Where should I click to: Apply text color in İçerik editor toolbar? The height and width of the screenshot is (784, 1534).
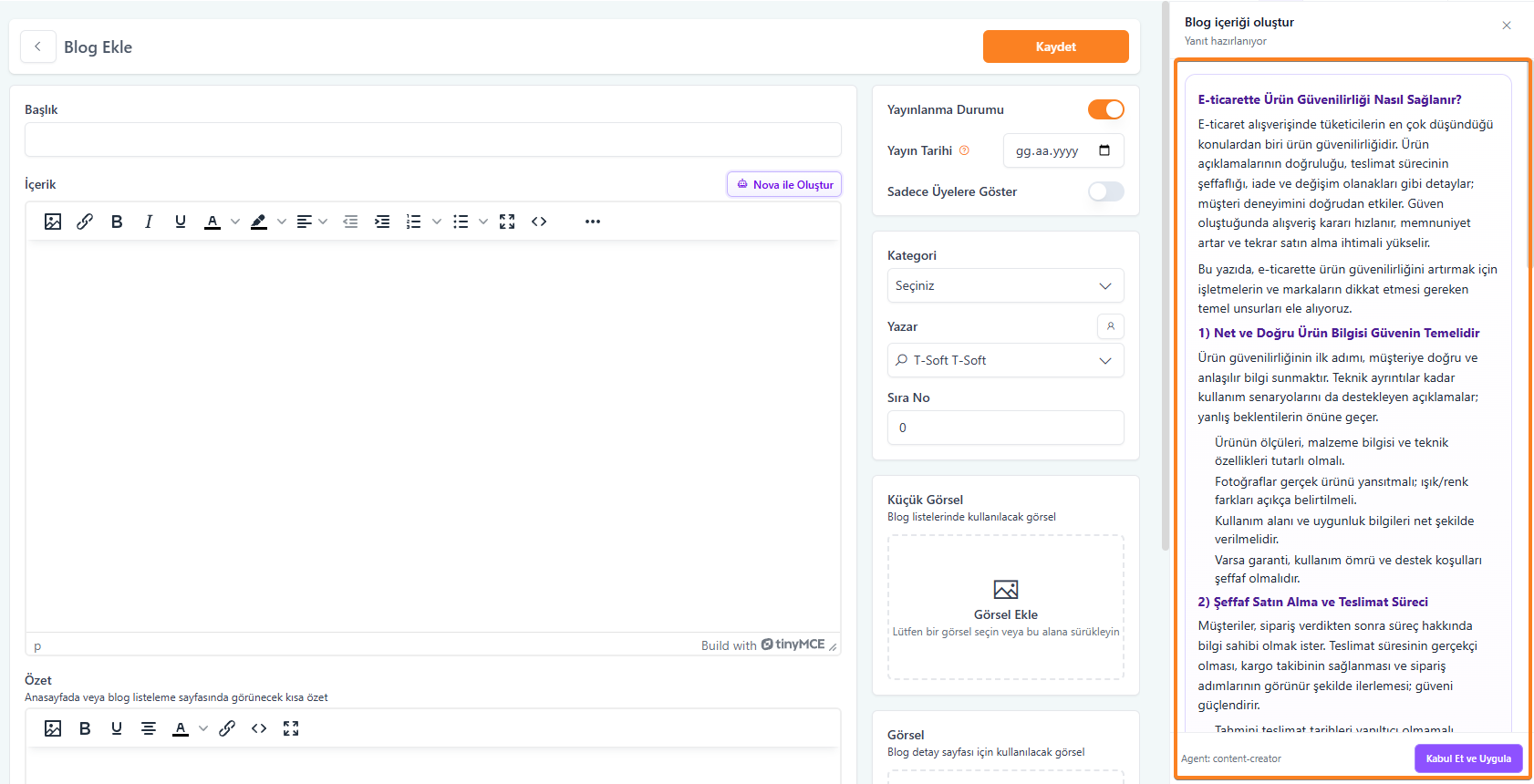coord(212,222)
